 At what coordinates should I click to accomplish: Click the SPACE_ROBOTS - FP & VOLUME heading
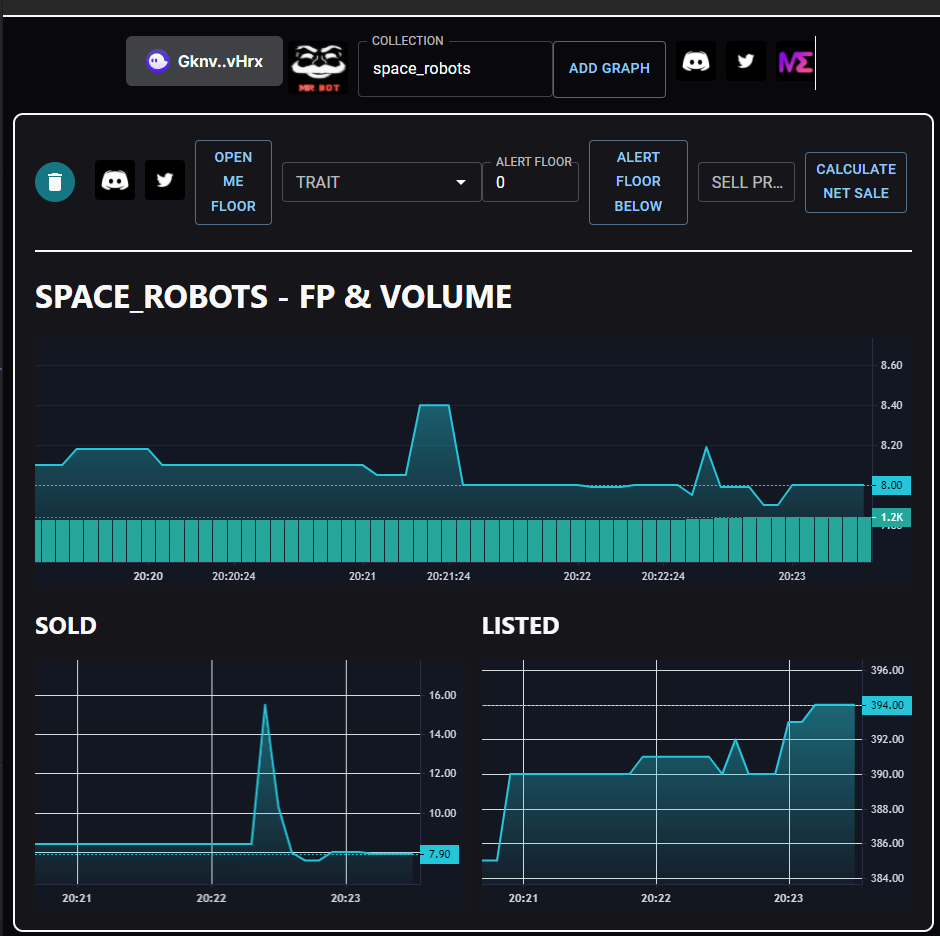tap(273, 297)
